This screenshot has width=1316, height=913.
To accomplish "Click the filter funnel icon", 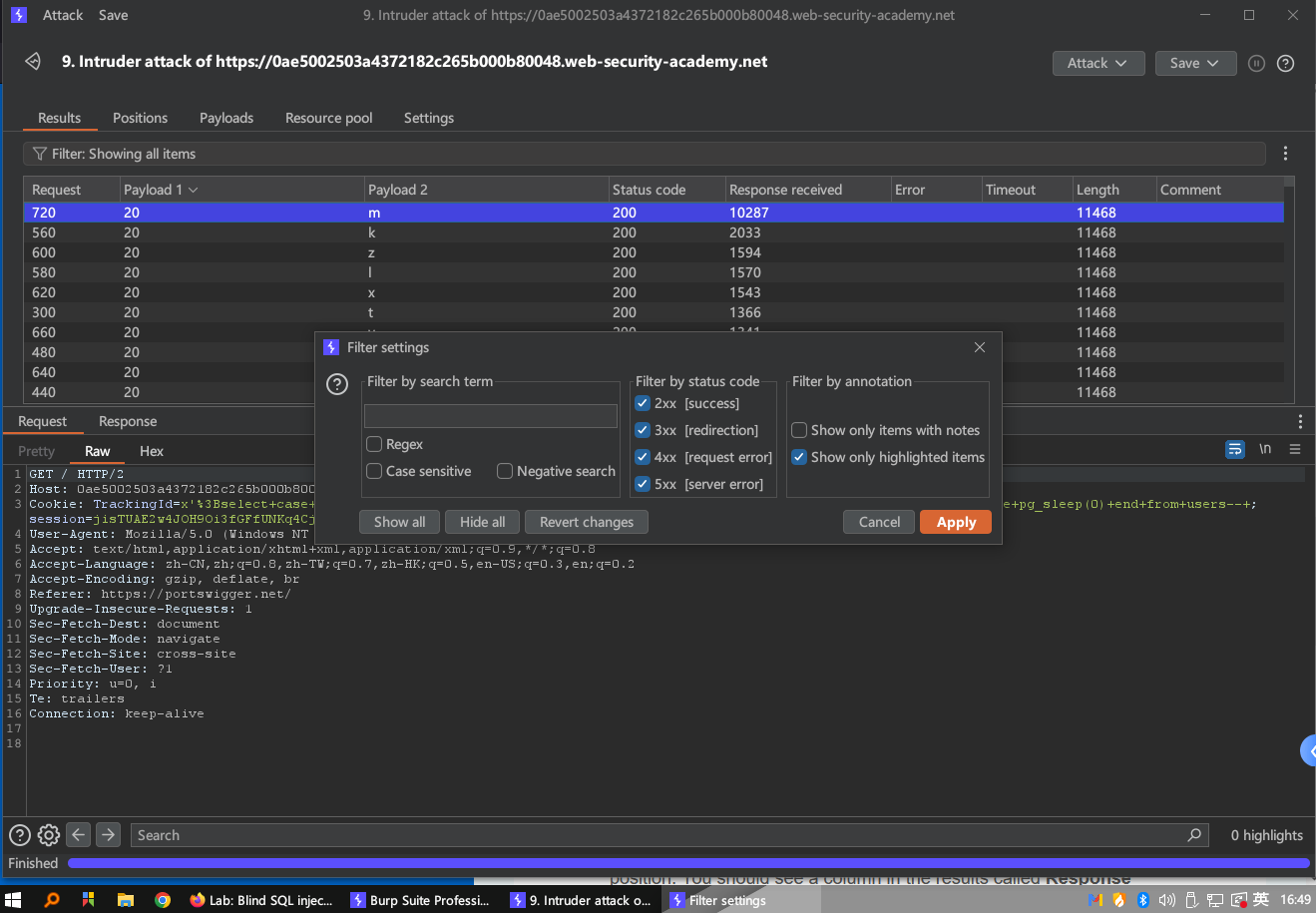I will 40,154.
